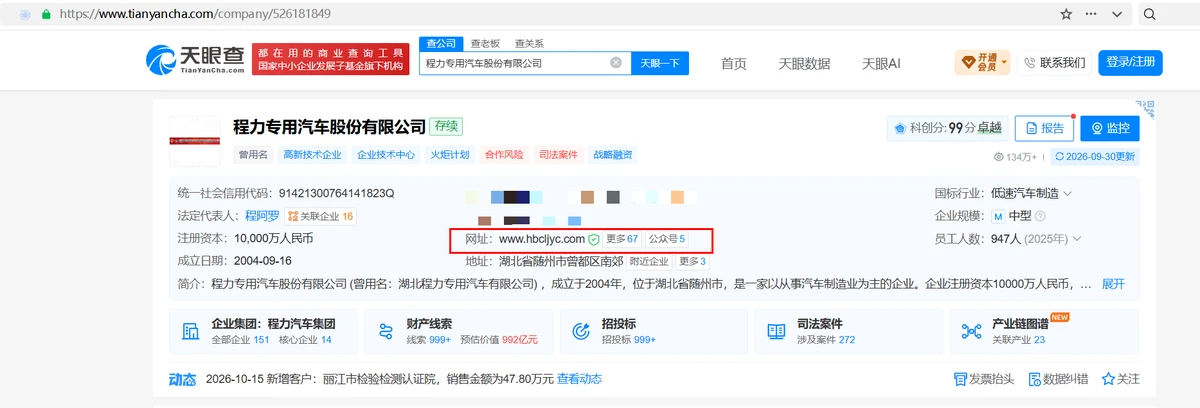This screenshot has width=1200, height=408.
Task: Click the 科创分 99分 score badge
Action: [x=947, y=128]
